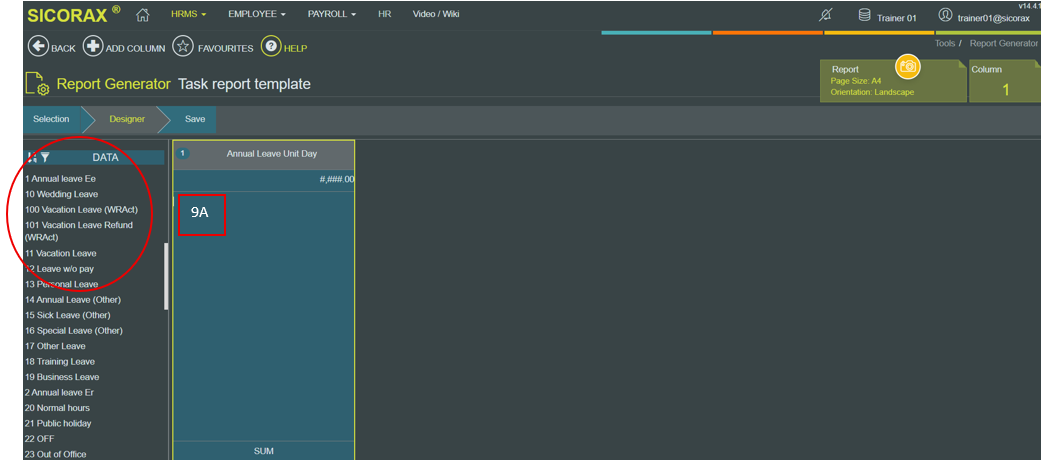Click trainer01@sicorax account name
The height and width of the screenshot is (460, 1042).
pyautogui.click(x=993, y=18)
